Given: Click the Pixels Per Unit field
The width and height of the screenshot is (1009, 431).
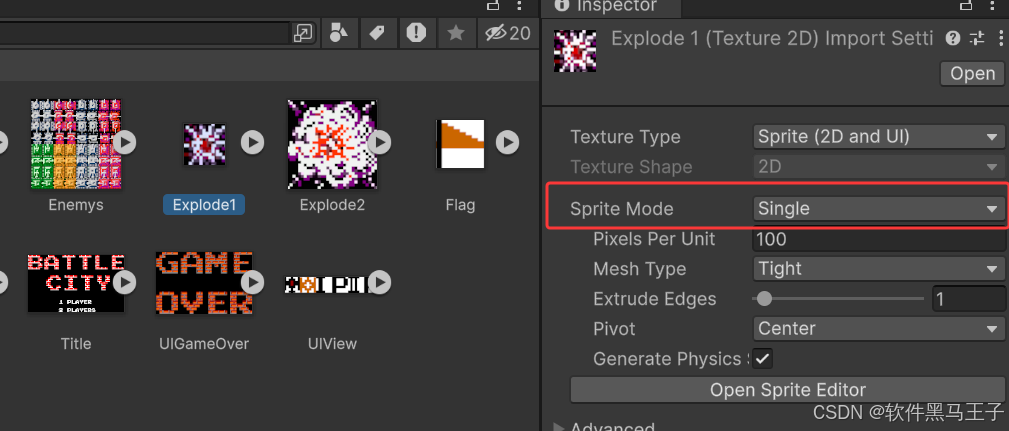Looking at the screenshot, I should coord(878,239).
